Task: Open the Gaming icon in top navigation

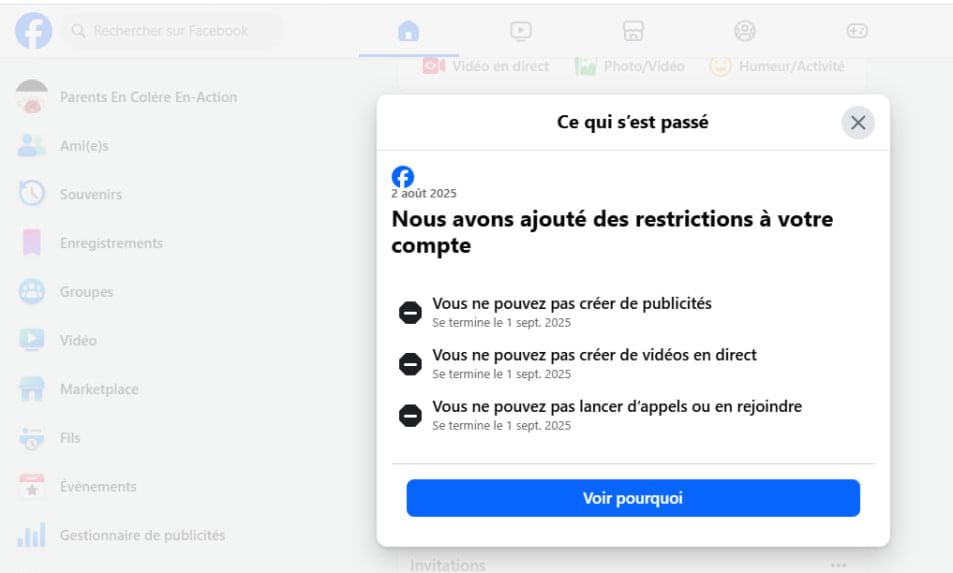Action: [x=857, y=30]
